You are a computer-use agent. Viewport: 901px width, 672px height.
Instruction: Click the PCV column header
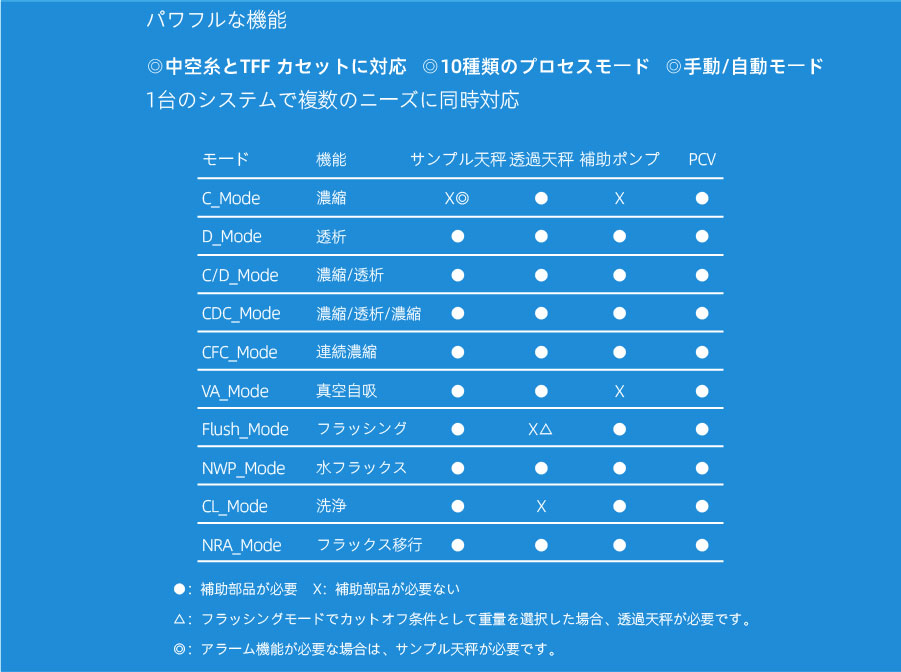[x=702, y=159]
